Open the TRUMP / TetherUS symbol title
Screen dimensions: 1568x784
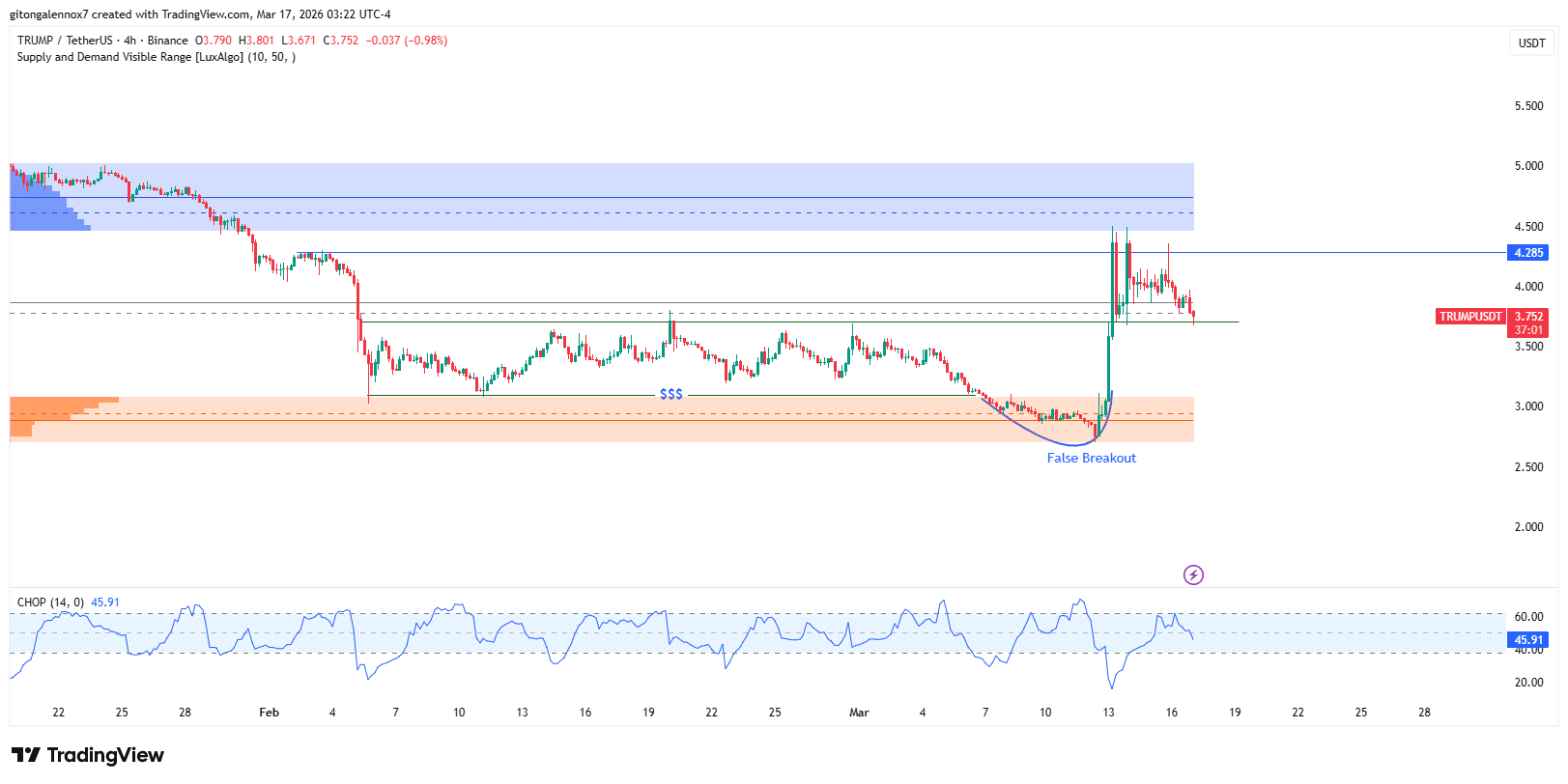click(65, 41)
